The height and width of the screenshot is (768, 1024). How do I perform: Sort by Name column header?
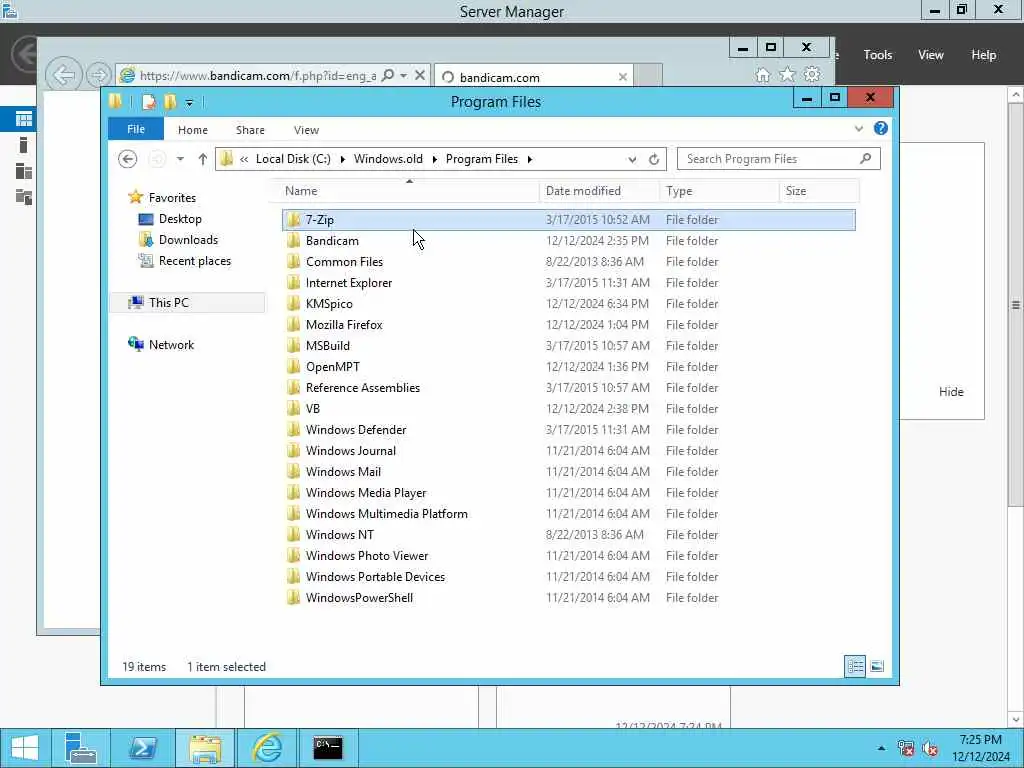click(404, 191)
